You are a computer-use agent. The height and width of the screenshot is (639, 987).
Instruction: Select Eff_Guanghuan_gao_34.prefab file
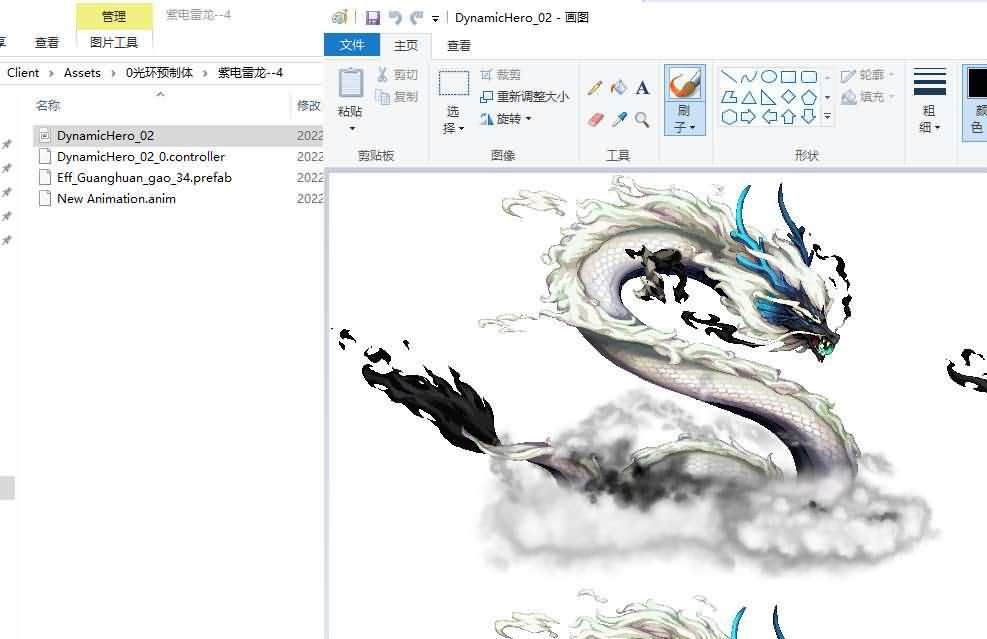pyautogui.click(x=178, y=178)
